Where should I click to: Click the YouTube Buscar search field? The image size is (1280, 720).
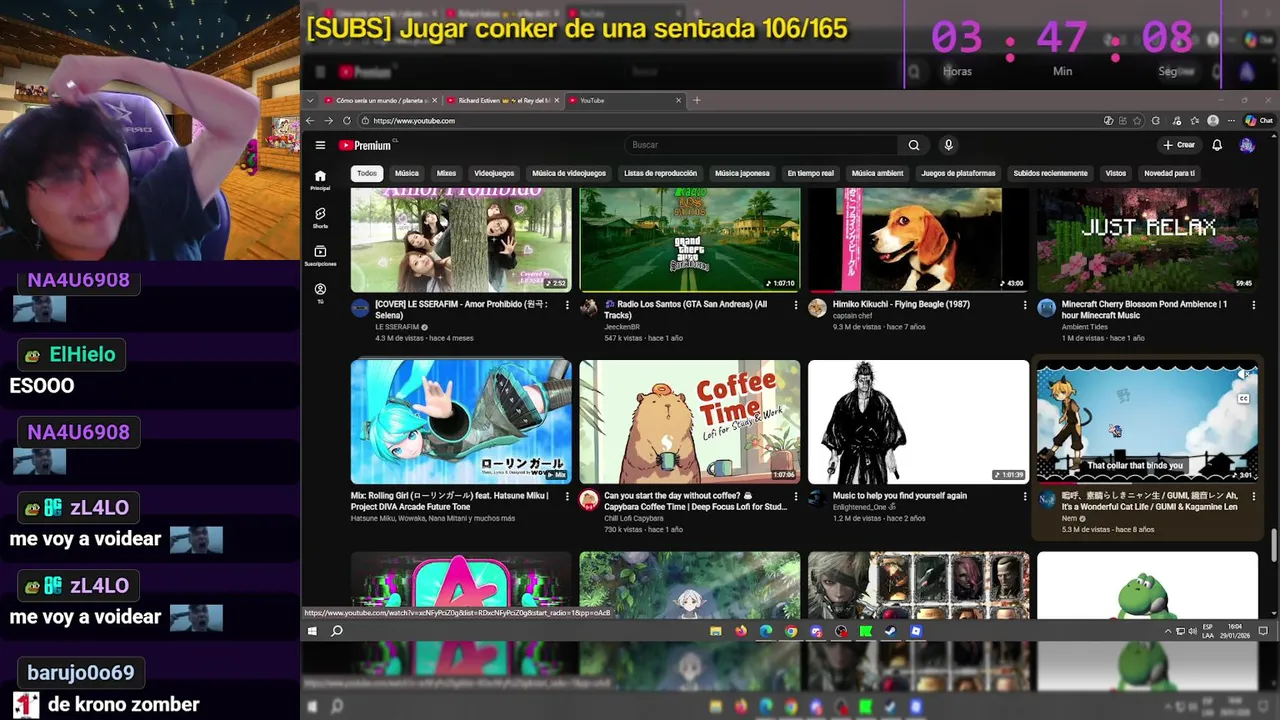click(760, 145)
